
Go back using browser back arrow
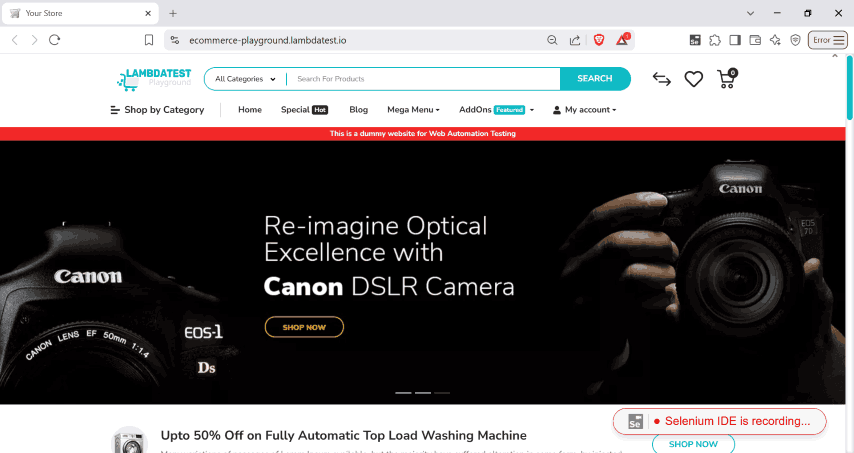pyautogui.click(x=15, y=40)
